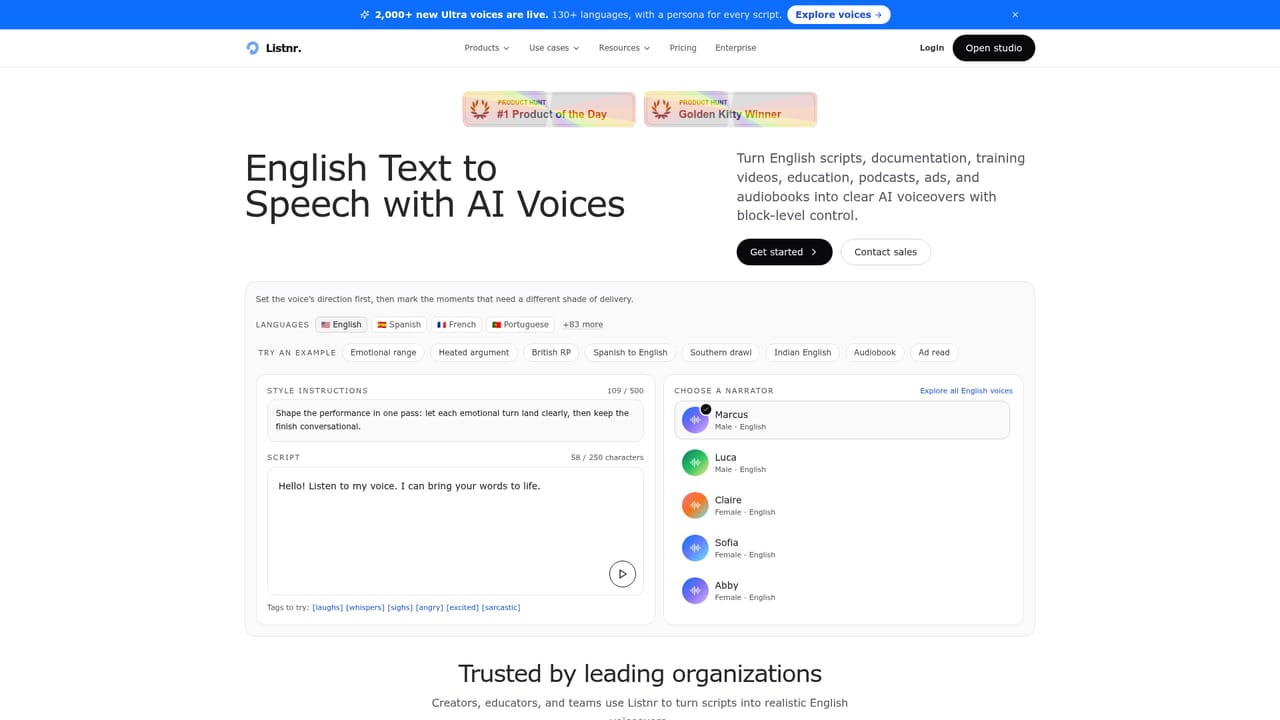
Task: Click Luca's green waveform avatar
Action: pos(695,463)
